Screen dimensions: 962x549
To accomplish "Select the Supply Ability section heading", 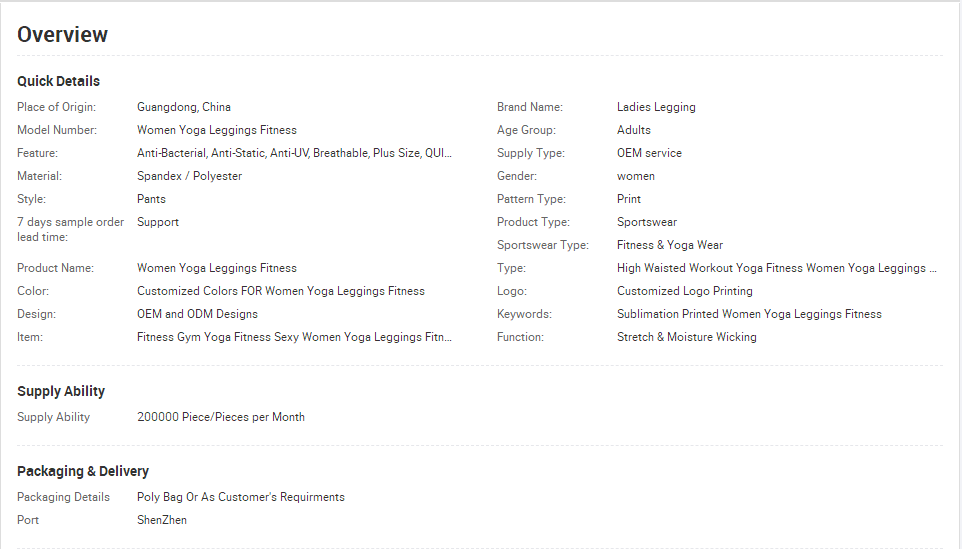I will click(61, 391).
